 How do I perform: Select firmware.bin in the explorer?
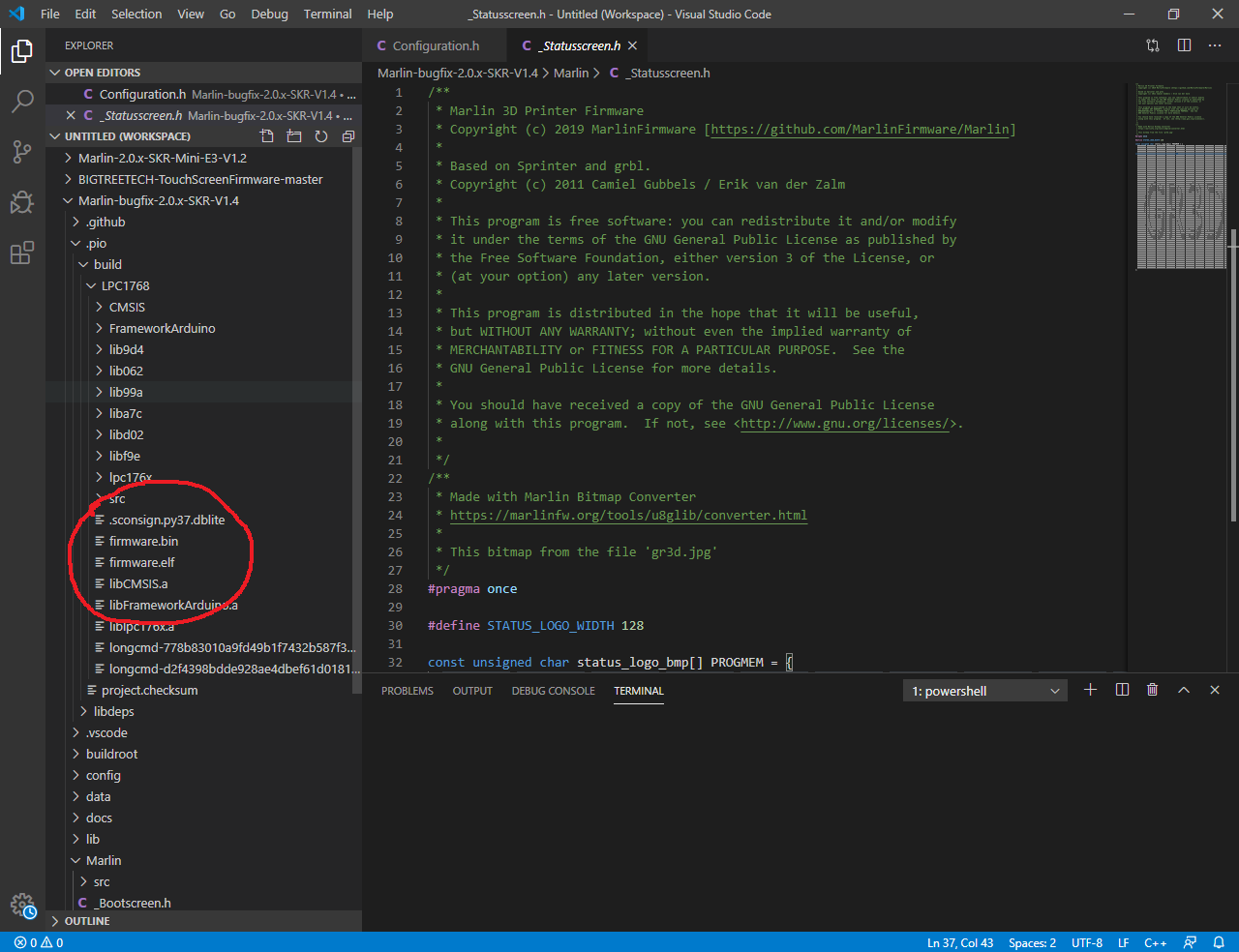tap(143, 541)
